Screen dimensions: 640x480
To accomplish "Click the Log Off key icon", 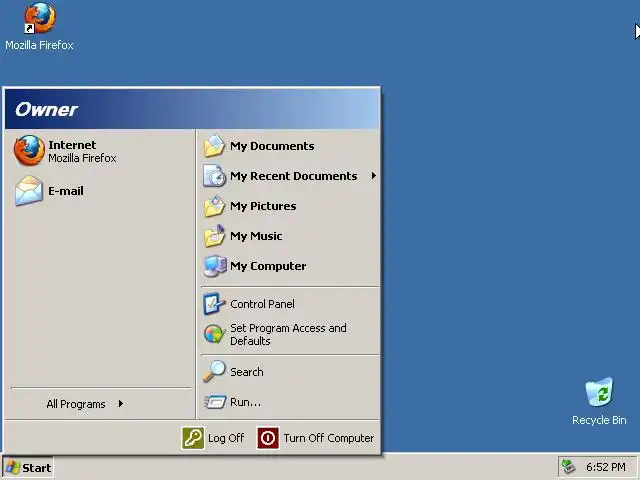I will [193, 438].
